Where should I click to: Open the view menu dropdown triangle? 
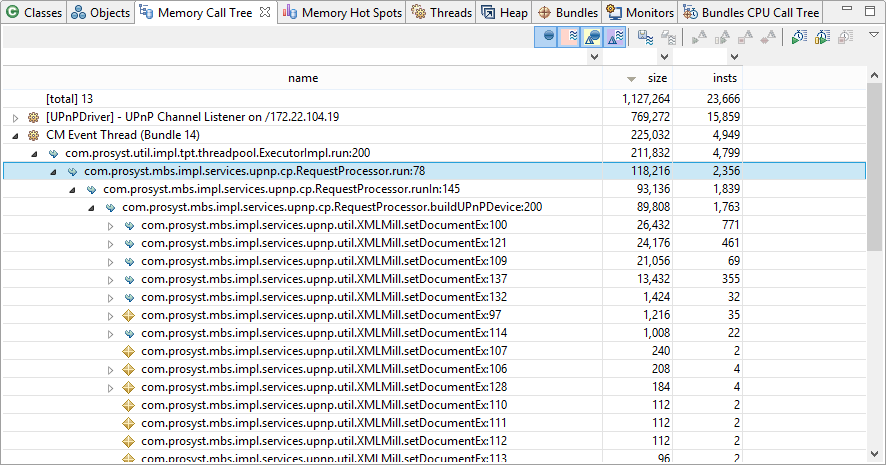click(x=873, y=35)
